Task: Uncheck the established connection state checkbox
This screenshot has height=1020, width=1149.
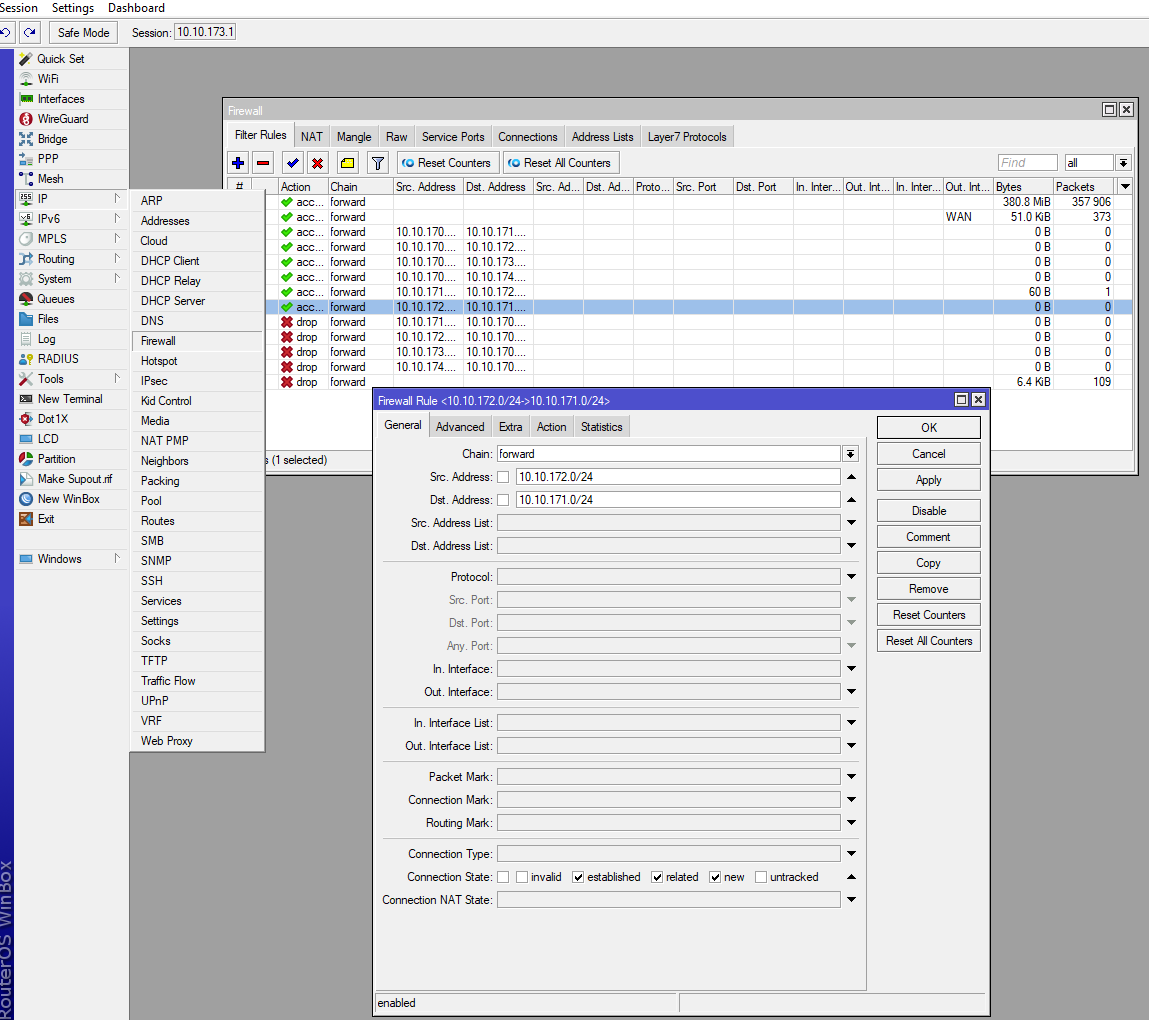Action: (578, 877)
